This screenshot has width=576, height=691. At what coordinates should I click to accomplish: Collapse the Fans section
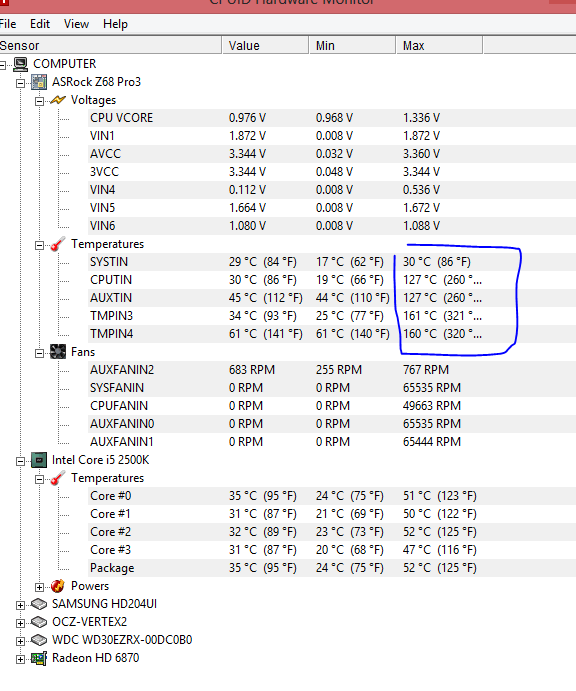[x=39, y=353]
